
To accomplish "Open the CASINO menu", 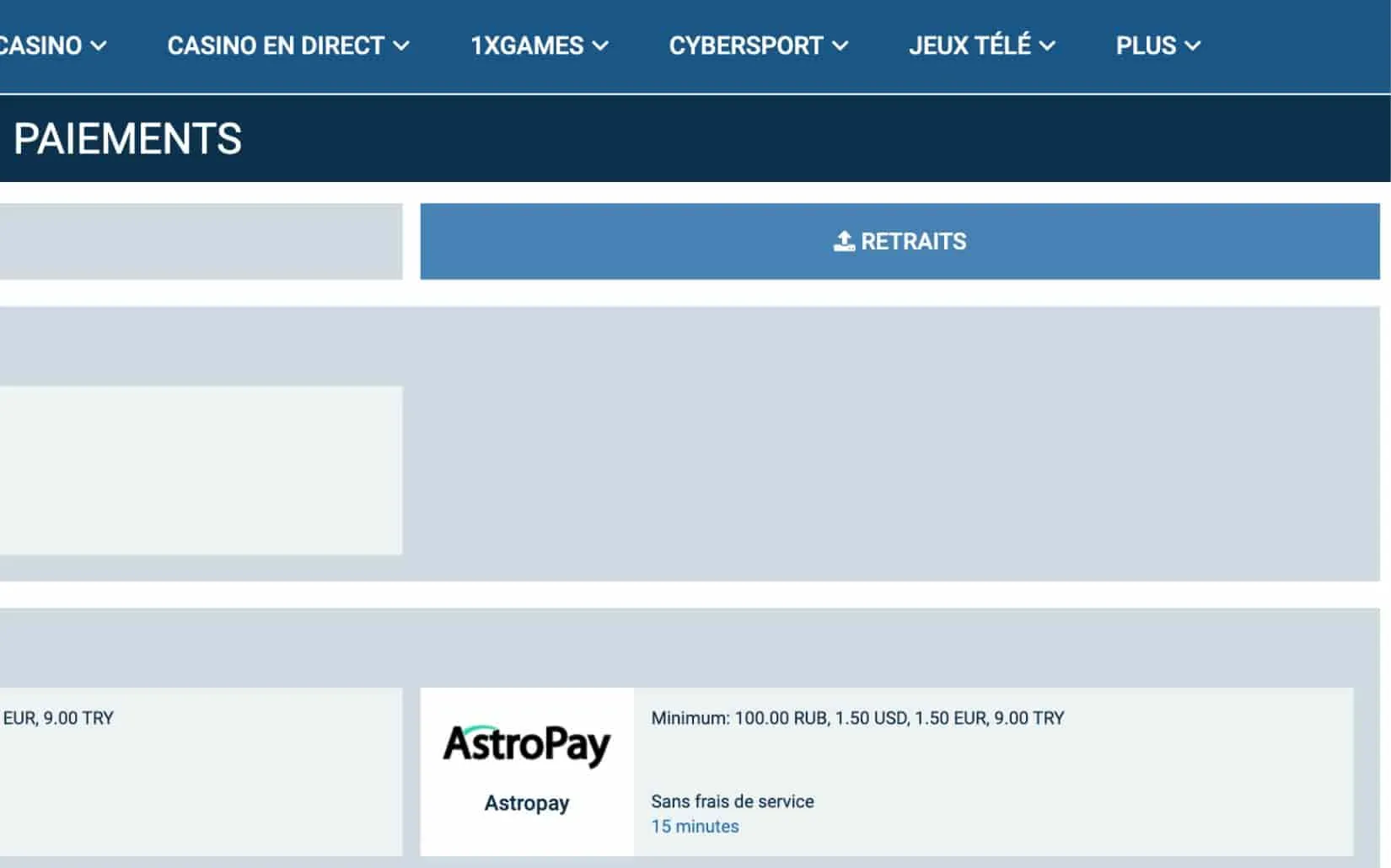I will point(52,46).
